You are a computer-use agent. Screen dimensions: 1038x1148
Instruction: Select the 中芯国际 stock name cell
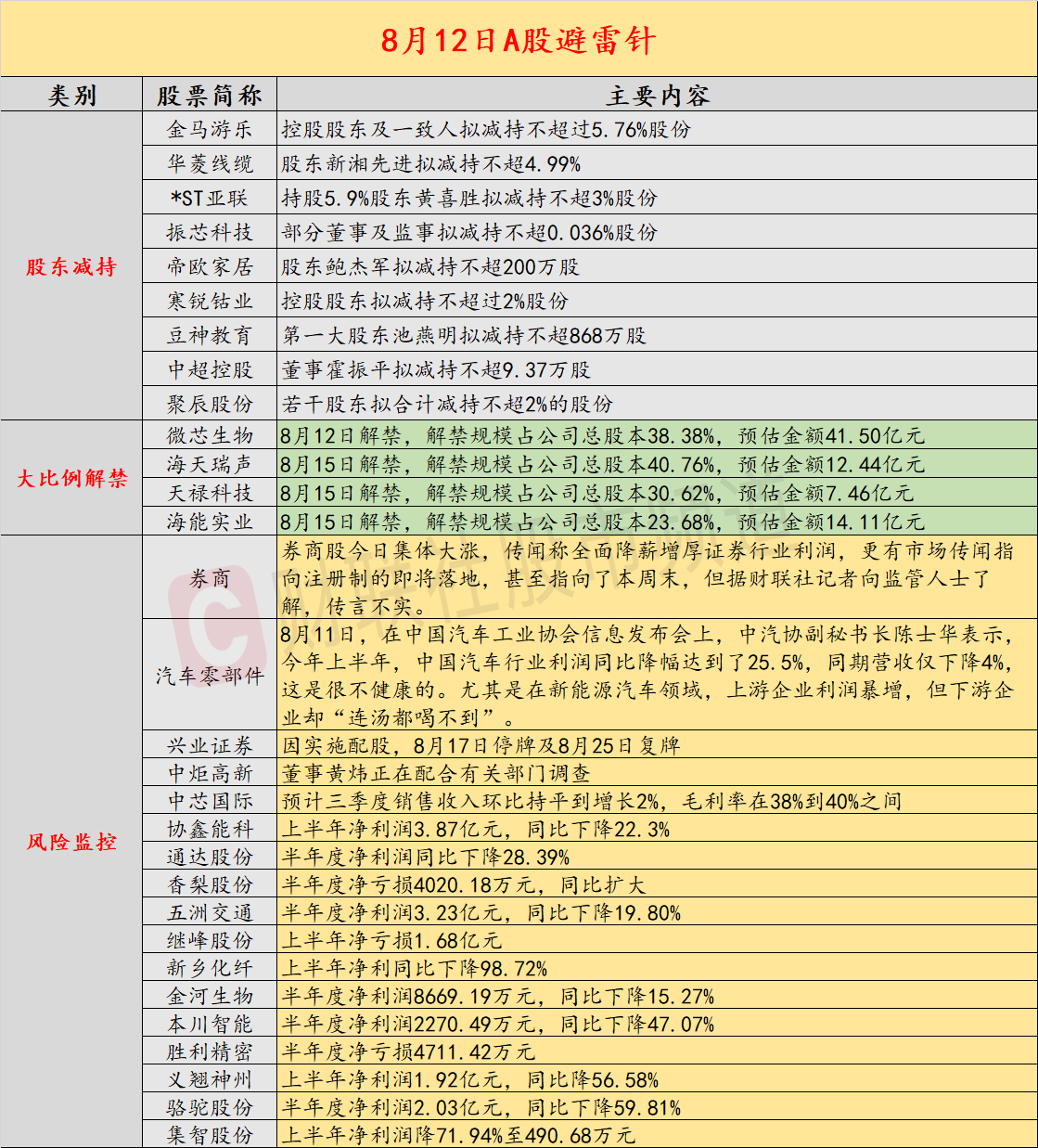210,801
